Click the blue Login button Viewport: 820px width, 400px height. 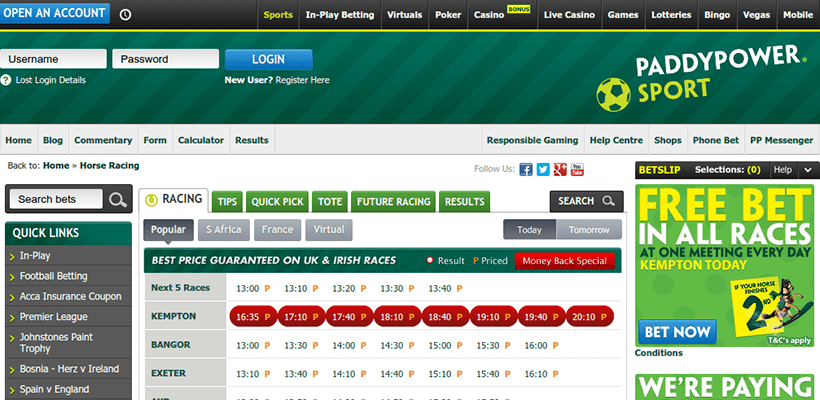coord(269,60)
